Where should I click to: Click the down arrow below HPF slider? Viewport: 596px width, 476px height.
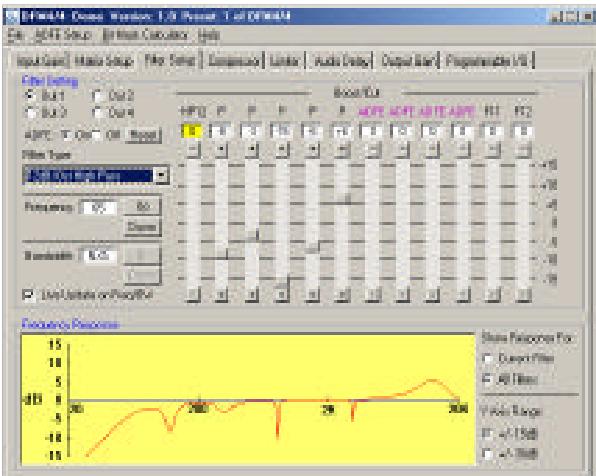193,295
